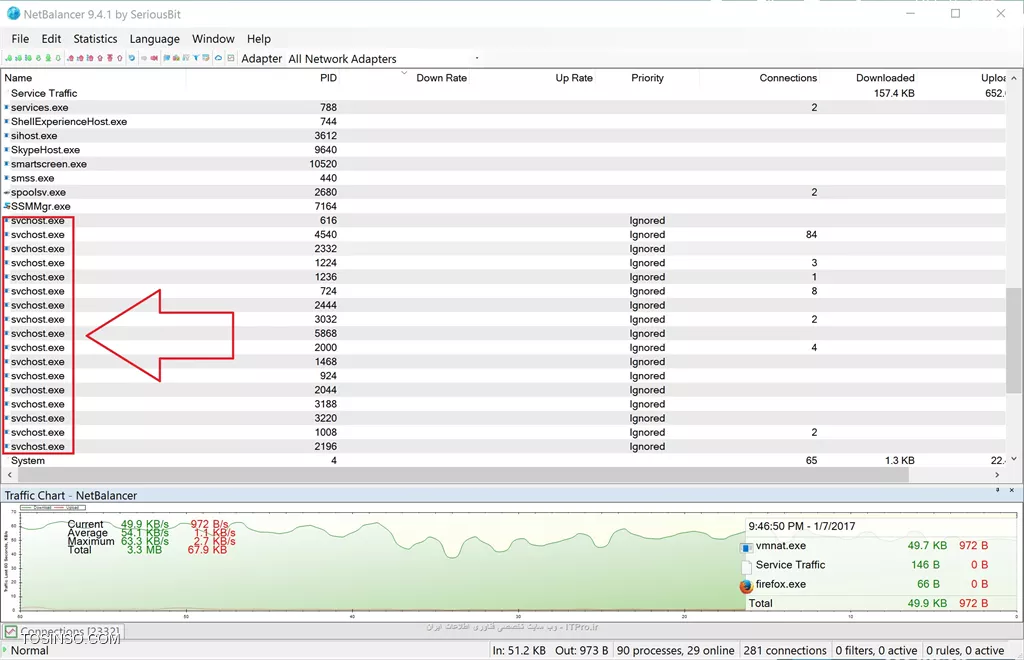Block upload traffic via fourth red icon
The height and width of the screenshot is (660, 1024).
coord(100,58)
